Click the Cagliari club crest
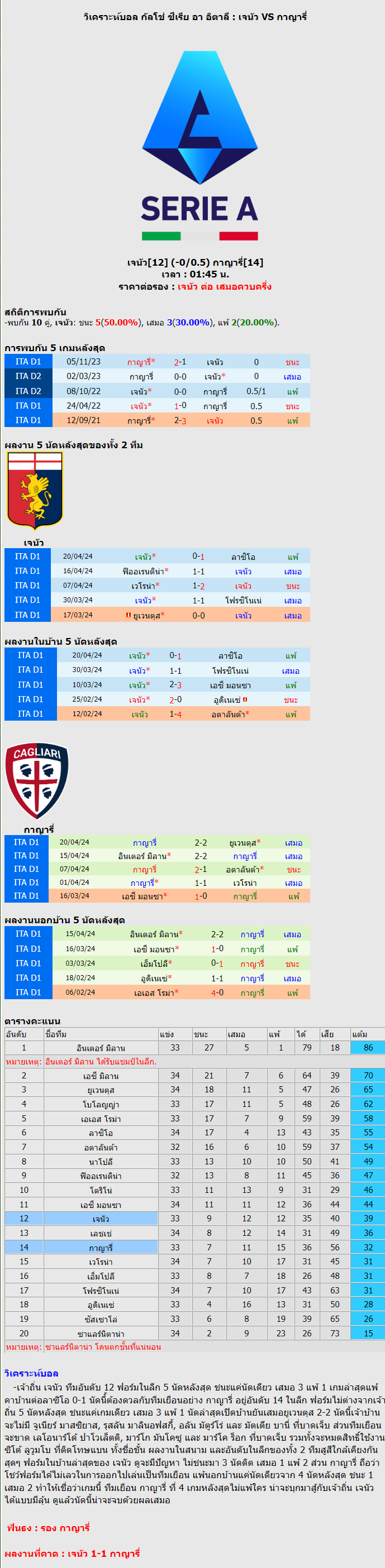The height and width of the screenshot is (1568, 385). click(x=36, y=781)
